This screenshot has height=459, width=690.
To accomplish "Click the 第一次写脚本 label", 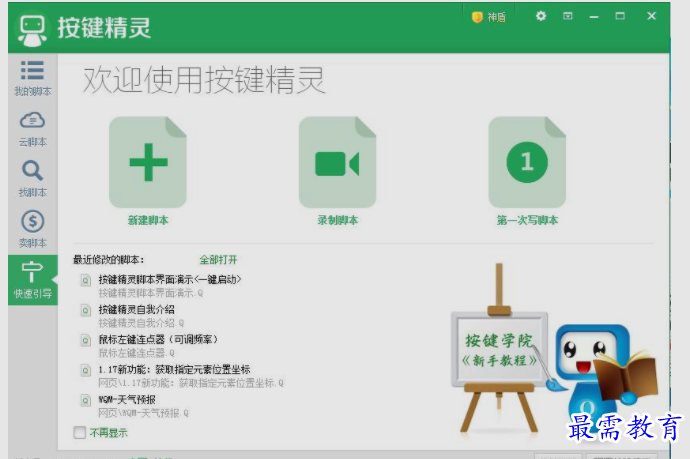I will tap(527, 220).
